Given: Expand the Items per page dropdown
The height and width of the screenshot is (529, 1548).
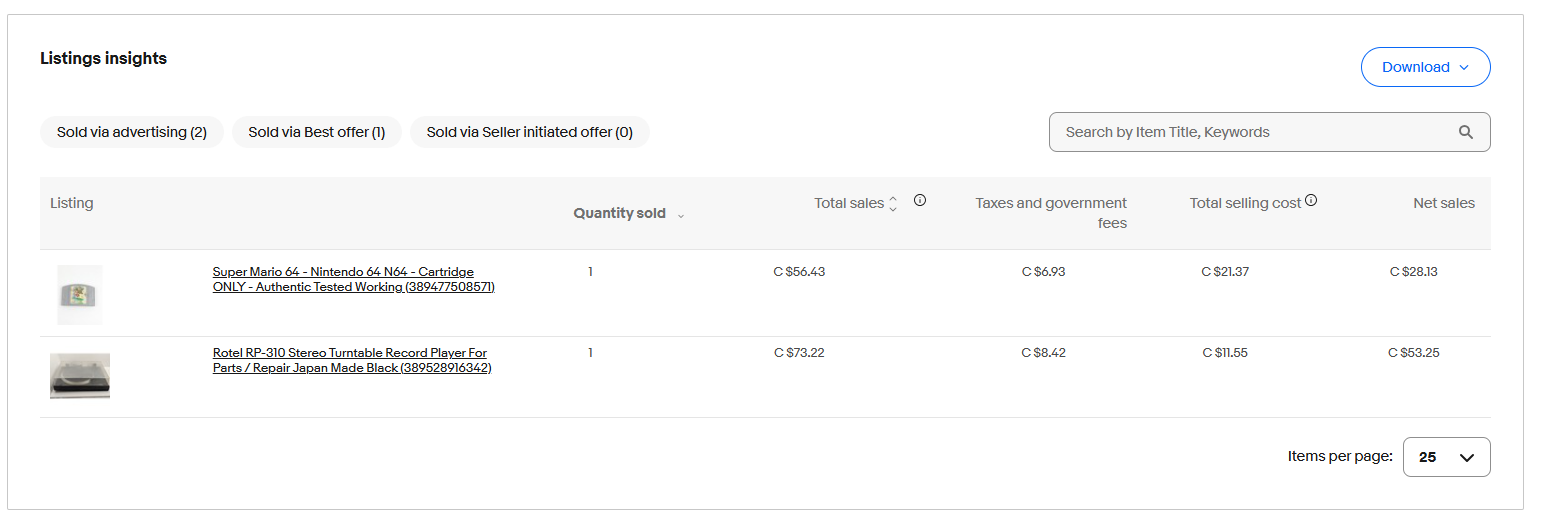Looking at the screenshot, I should pyautogui.click(x=1446, y=457).
